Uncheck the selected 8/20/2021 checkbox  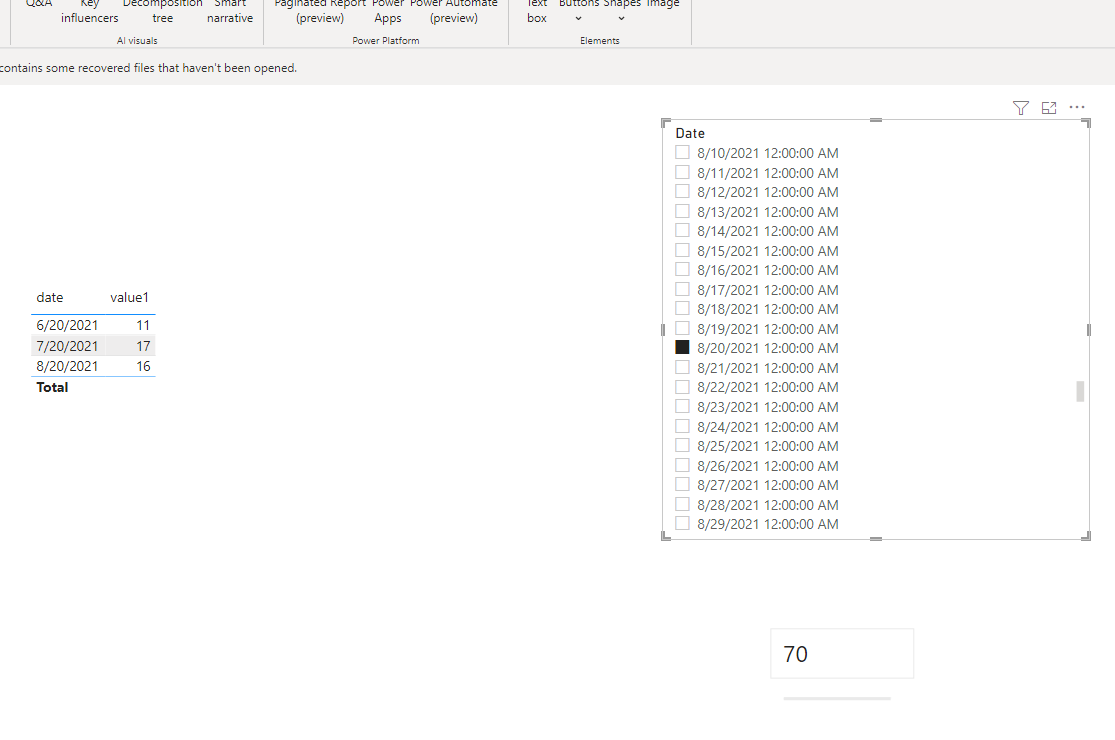point(682,347)
